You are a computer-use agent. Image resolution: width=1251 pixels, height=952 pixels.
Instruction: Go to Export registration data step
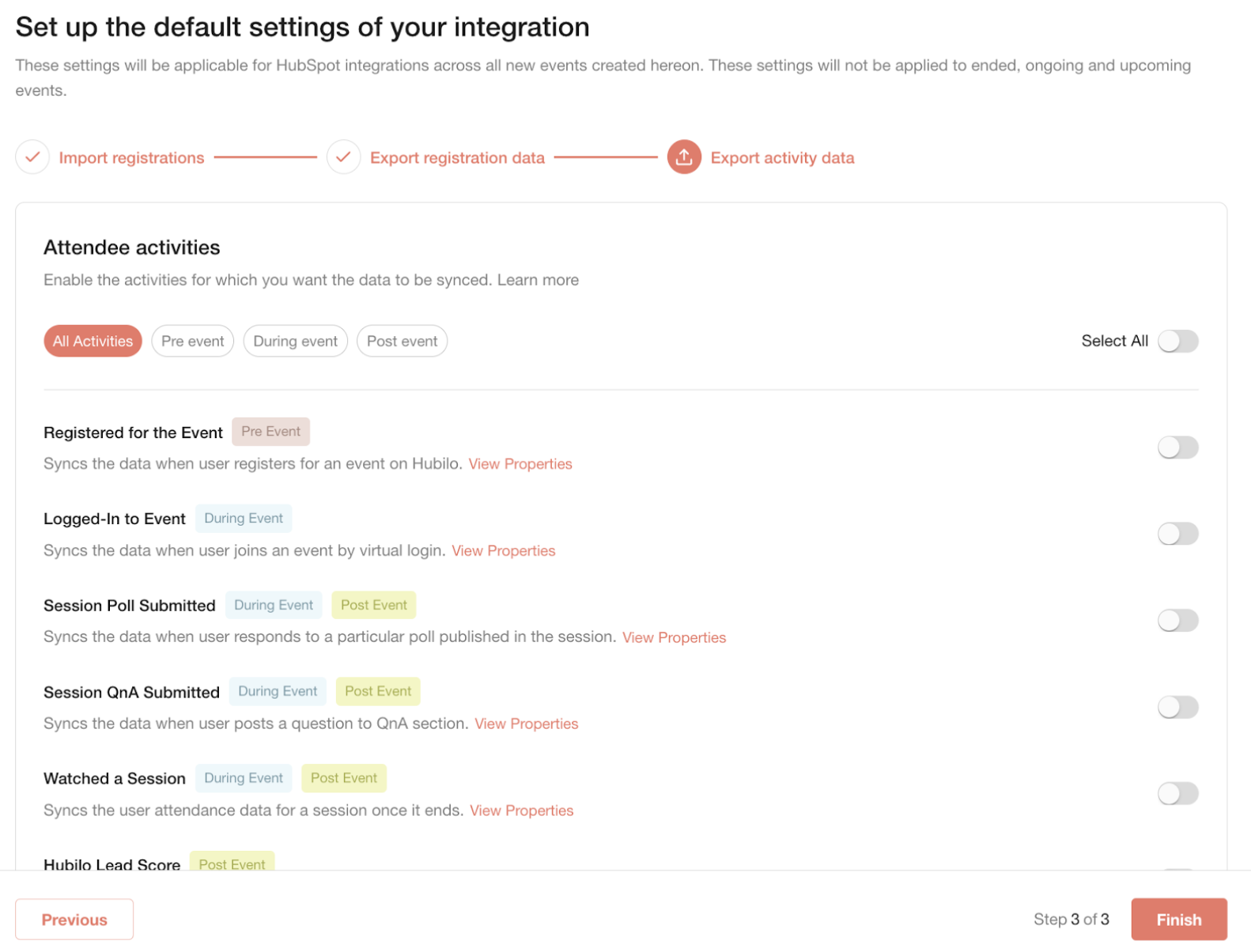coord(457,158)
